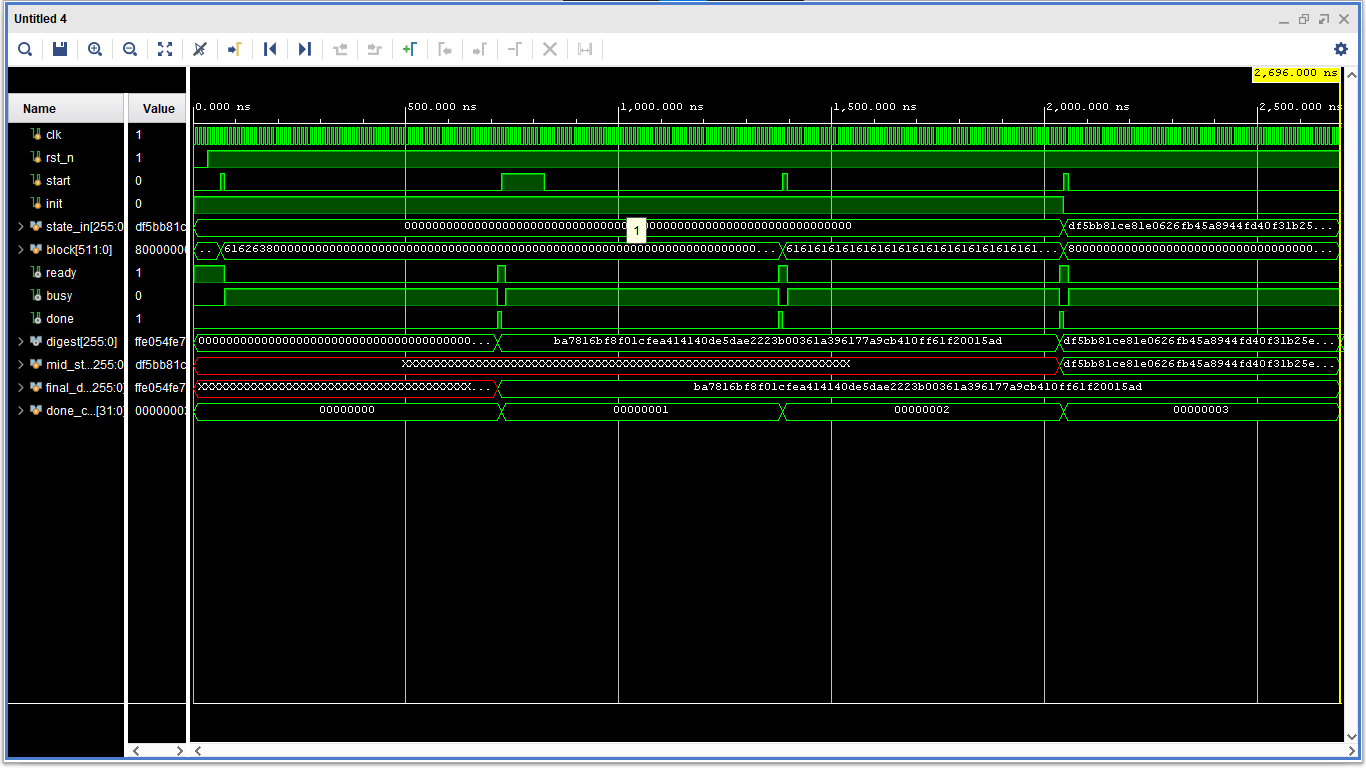Click done_c waveform value 00000002

tap(922, 411)
